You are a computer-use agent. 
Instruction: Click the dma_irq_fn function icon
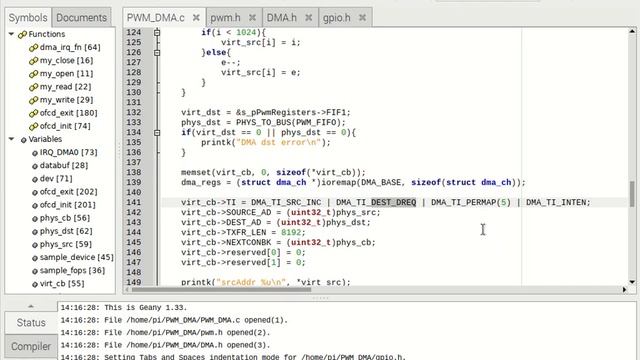[33, 48]
